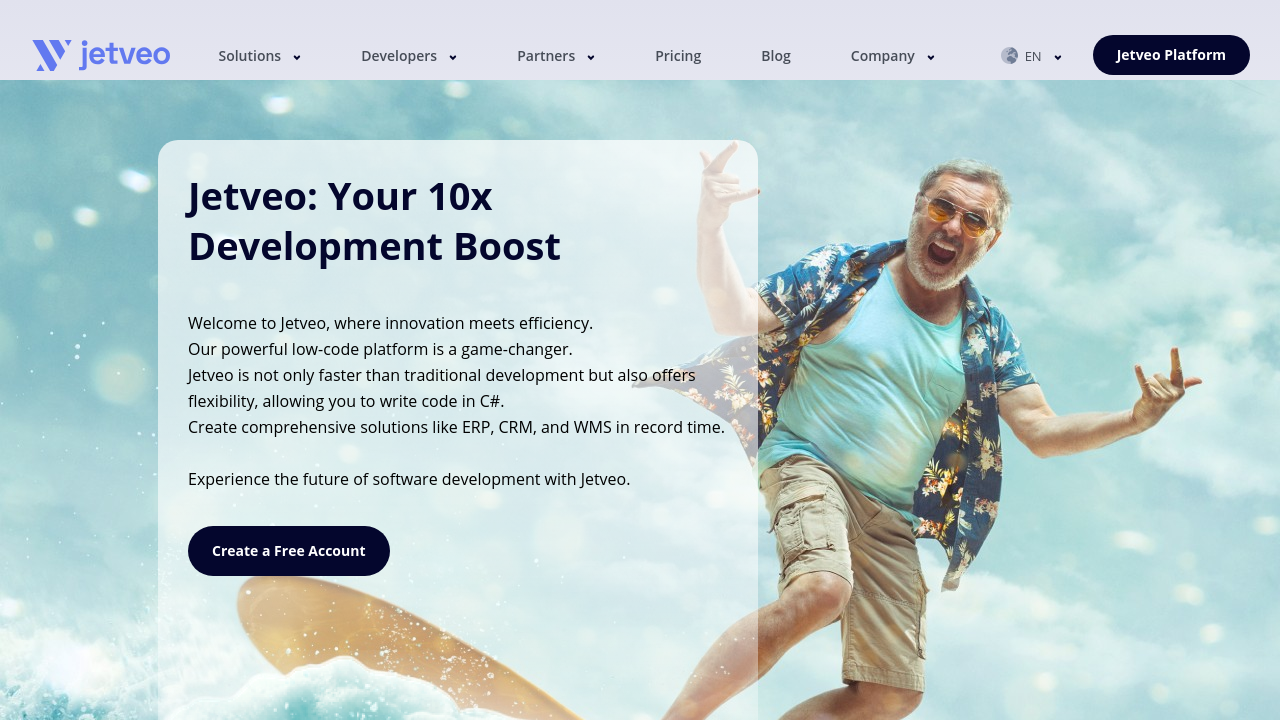The image size is (1280, 720).
Task: Expand the Developers dropdown arrow
Action: pyautogui.click(x=453, y=57)
